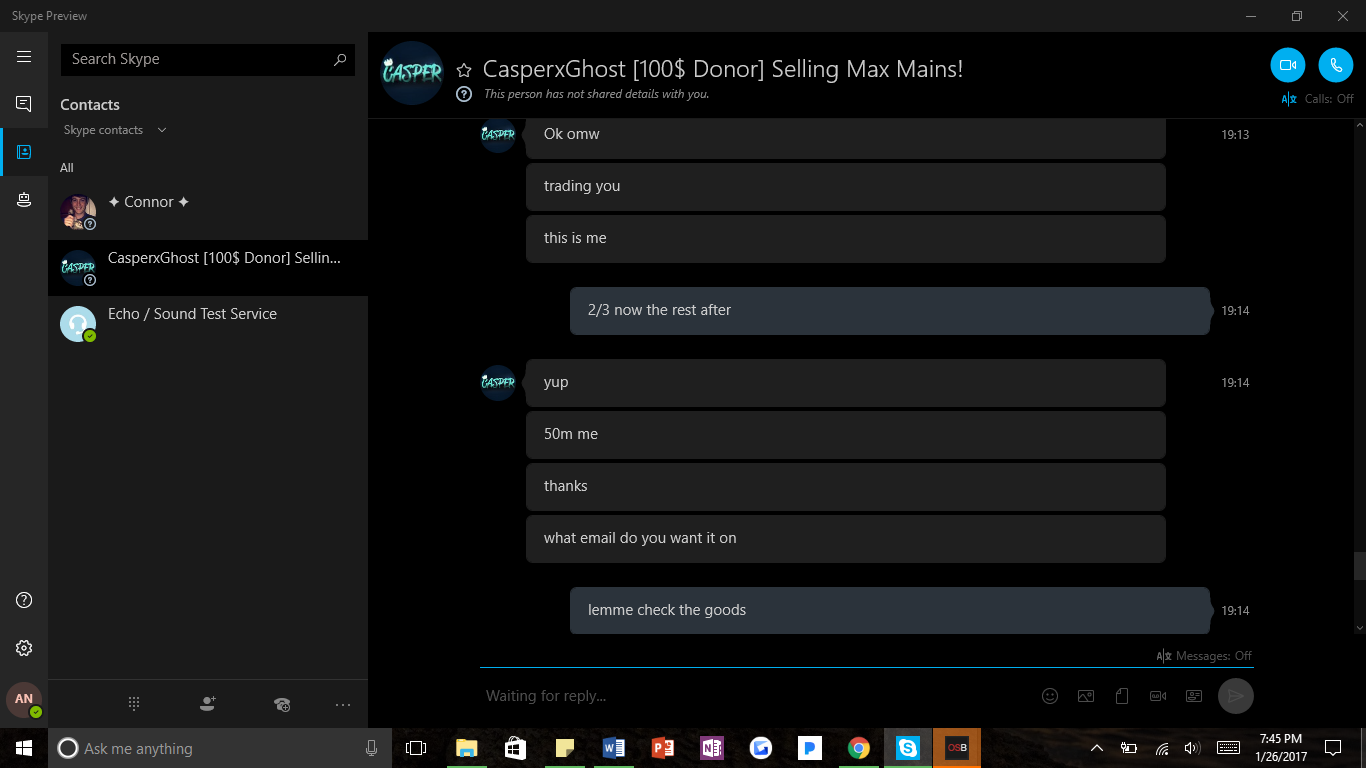This screenshot has width=1366, height=768.
Task: Open OneNote from the taskbar
Action: [711, 748]
